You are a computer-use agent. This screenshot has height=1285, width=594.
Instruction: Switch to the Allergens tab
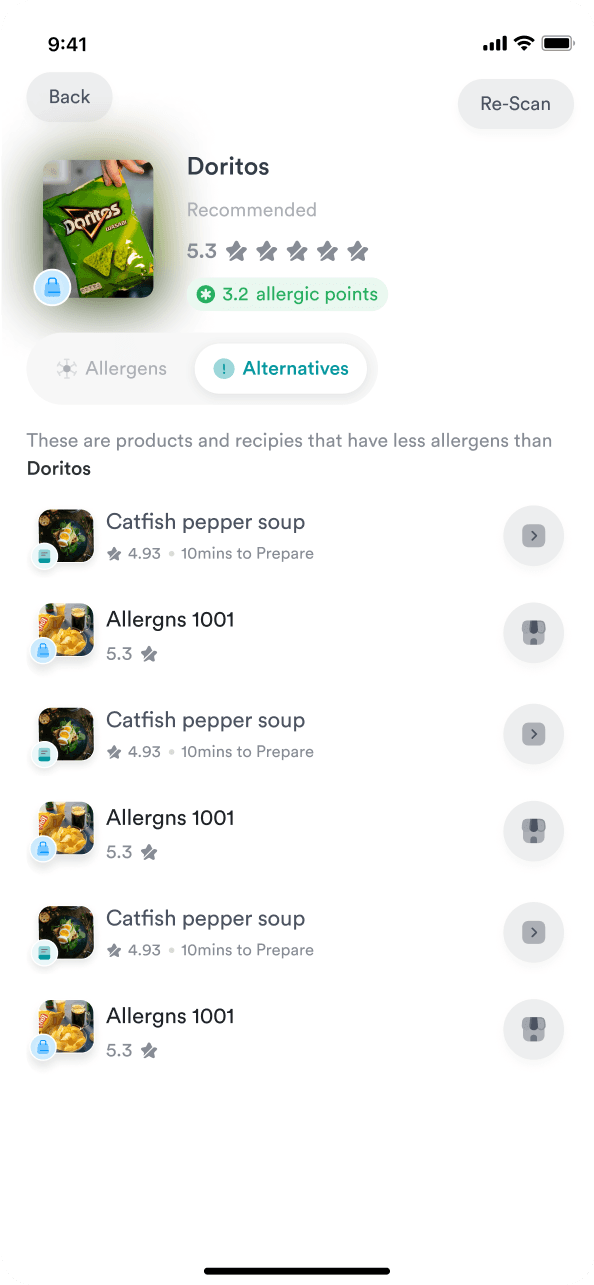click(112, 368)
